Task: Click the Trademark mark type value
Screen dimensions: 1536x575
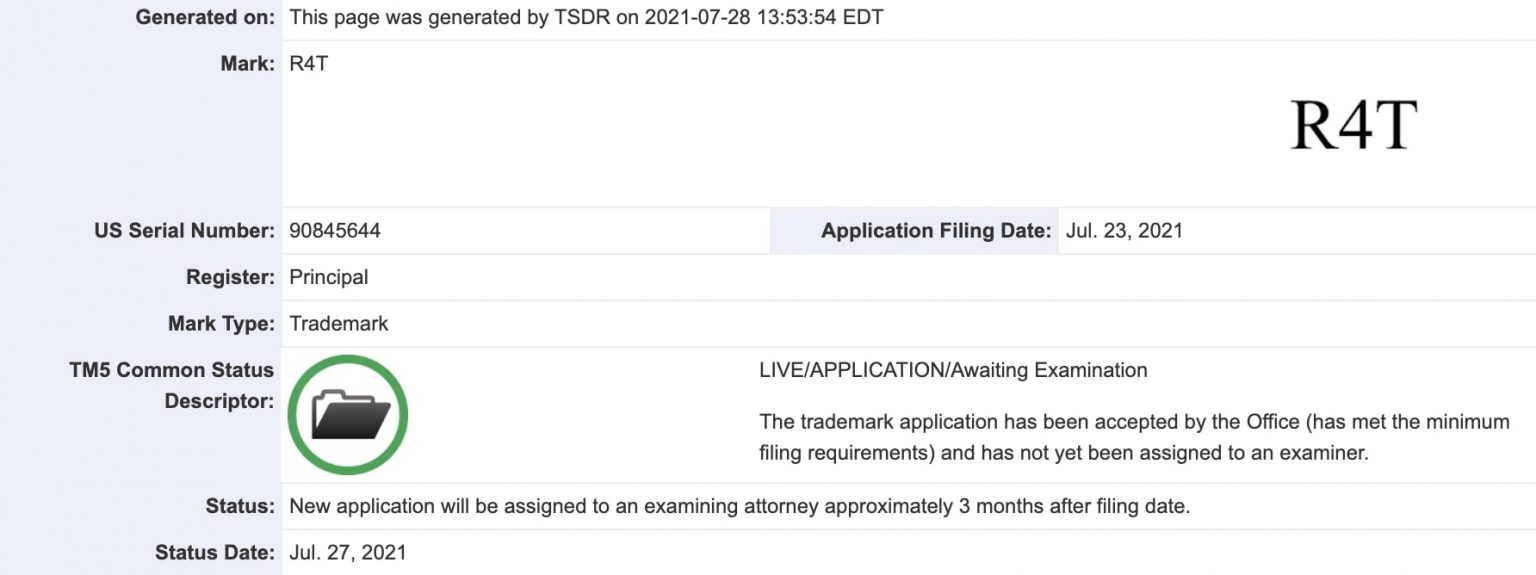Action: pyautogui.click(x=339, y=324)
